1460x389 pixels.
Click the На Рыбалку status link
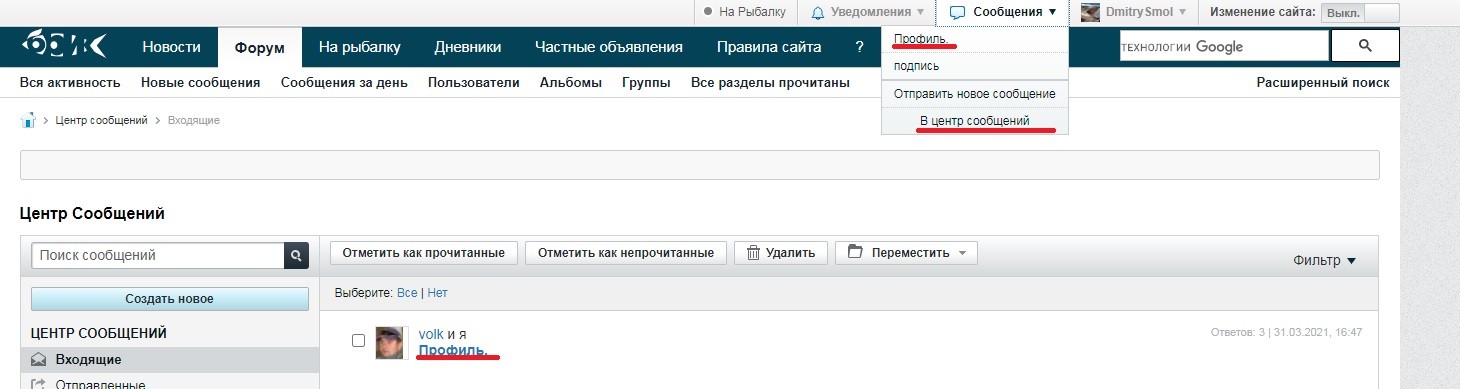pos(745,13)
